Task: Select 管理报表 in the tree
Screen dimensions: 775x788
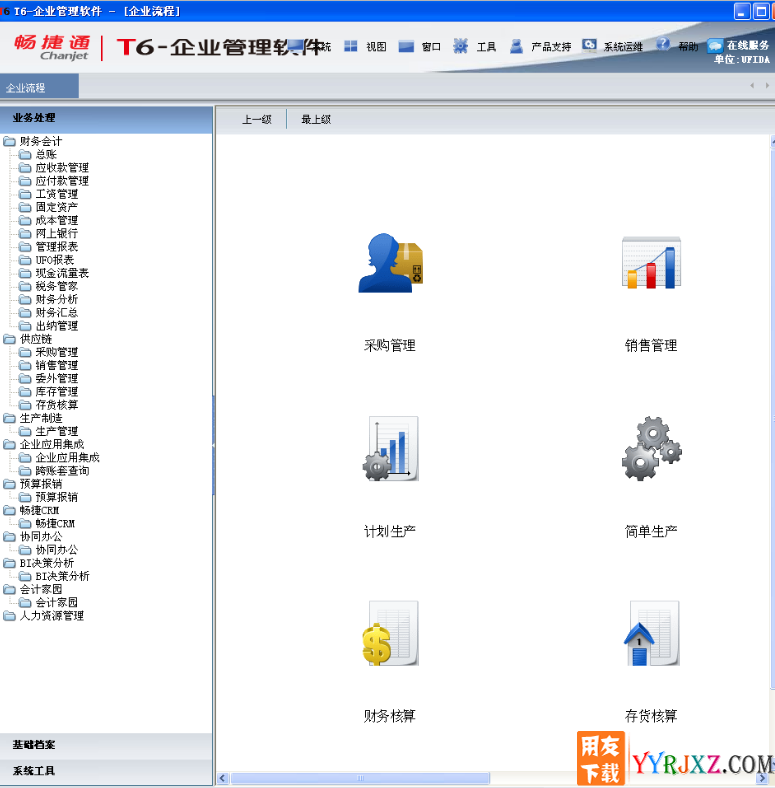Action: pyautogui.click(x=57, y=247)
